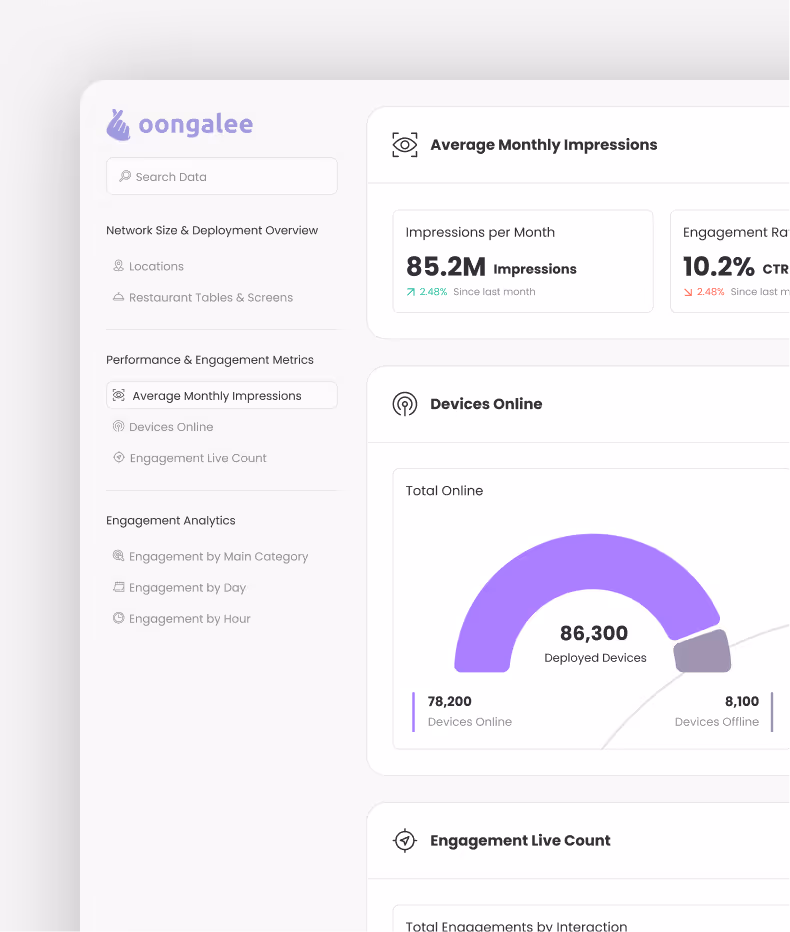Image resolution: width=790 pixels, height=932 pixels.
Task: Click the Engagement Live Count panel title
Action: pos(520,840)
